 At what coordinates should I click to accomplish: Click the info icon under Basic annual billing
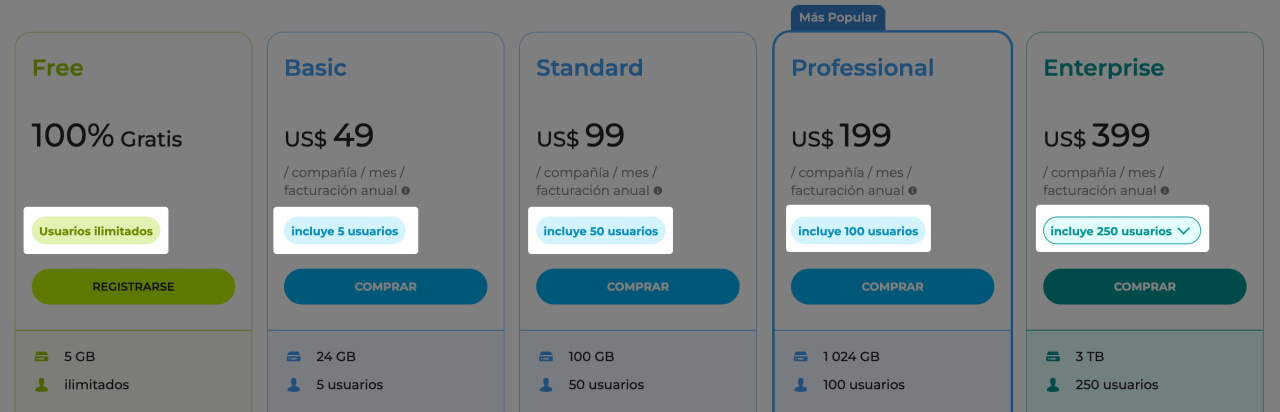click(x=406, y=190)
